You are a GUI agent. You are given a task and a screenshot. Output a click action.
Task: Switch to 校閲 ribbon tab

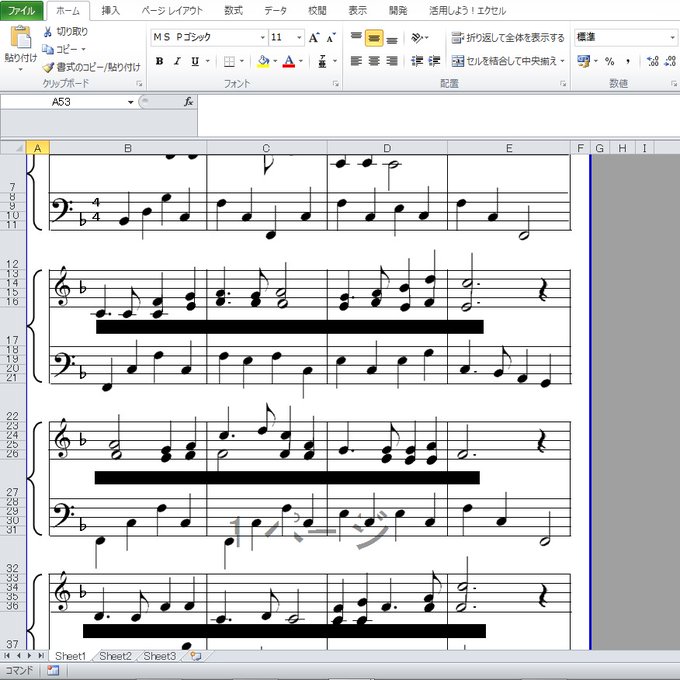point(317,10)
